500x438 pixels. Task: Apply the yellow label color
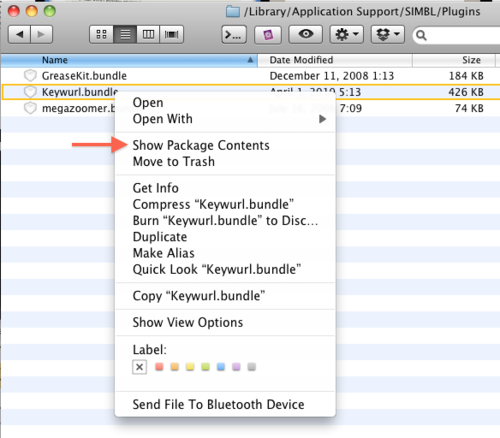point(190,367)
